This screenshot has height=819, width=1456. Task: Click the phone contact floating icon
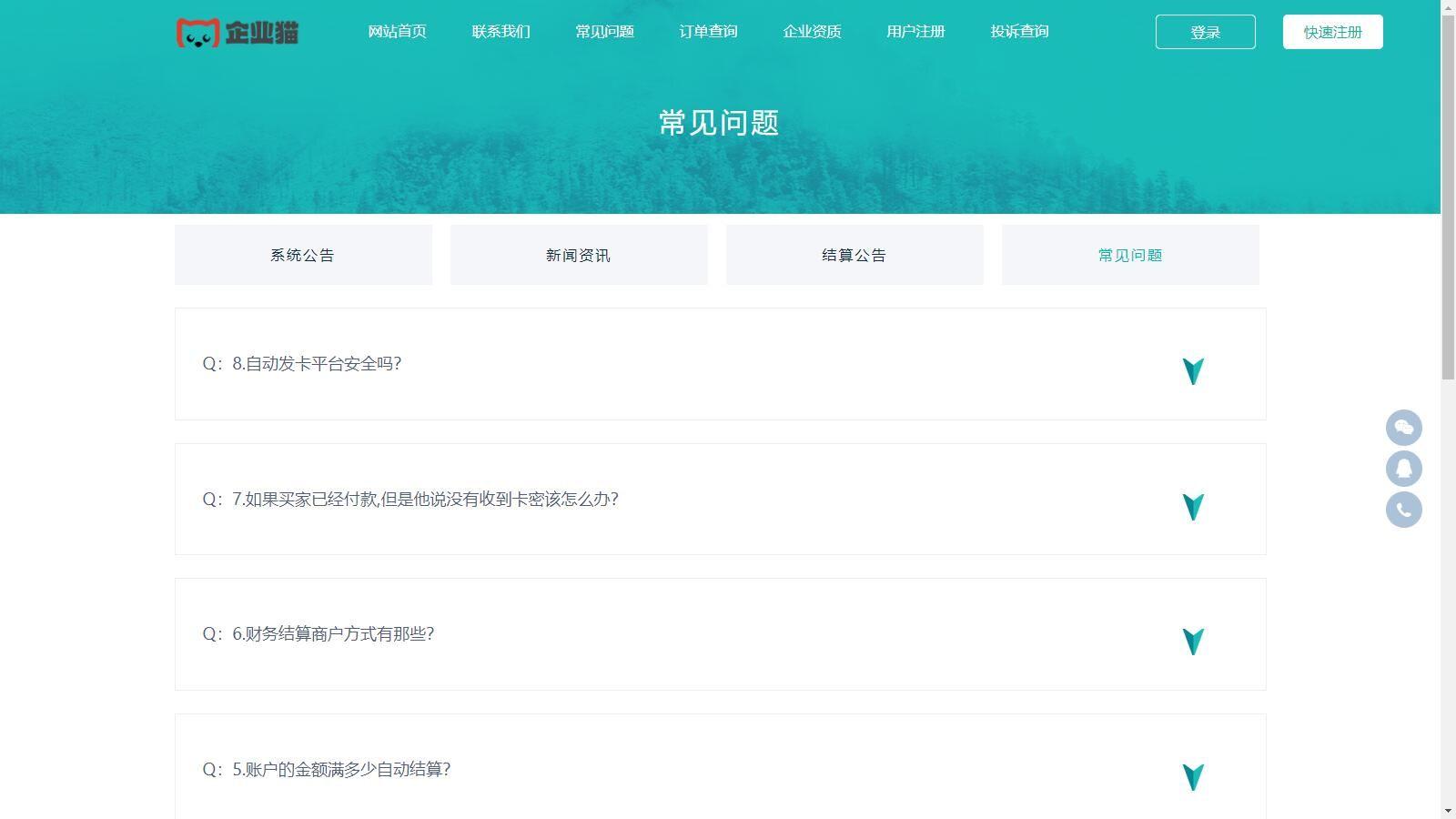pos(1403,510)
